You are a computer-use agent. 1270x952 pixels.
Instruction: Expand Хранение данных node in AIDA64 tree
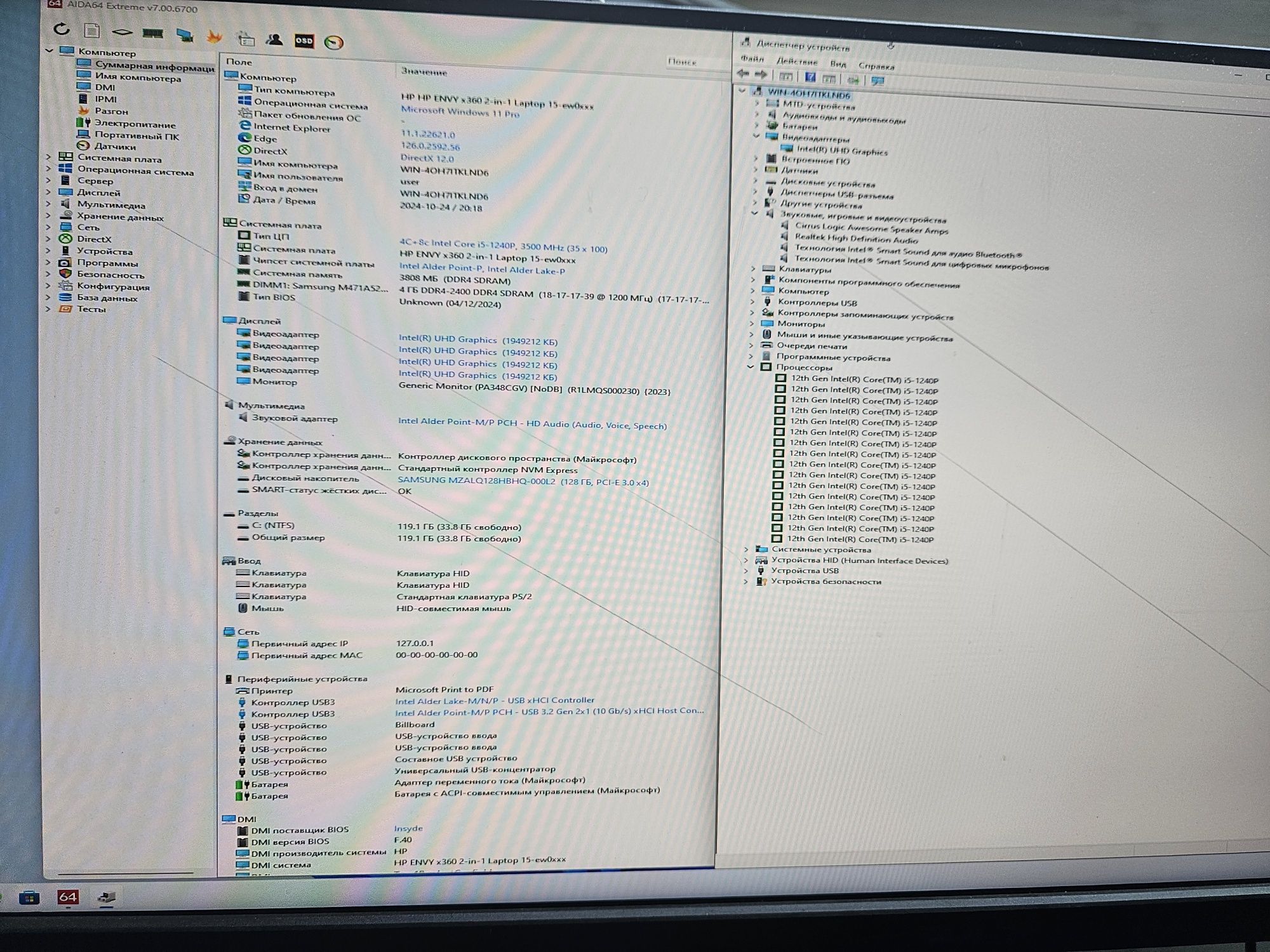[x=48, y=216]
